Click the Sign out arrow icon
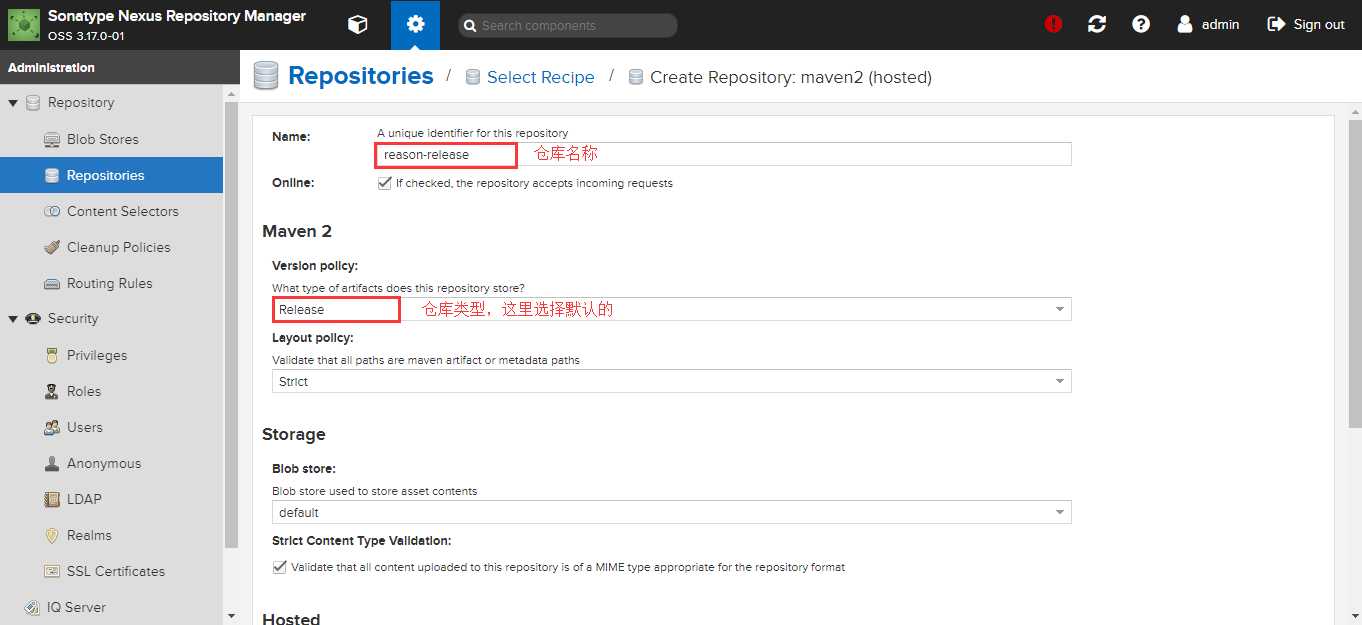Image resolution: width=1362 pixels, height=625 pixels. [x=1276, y=24]
